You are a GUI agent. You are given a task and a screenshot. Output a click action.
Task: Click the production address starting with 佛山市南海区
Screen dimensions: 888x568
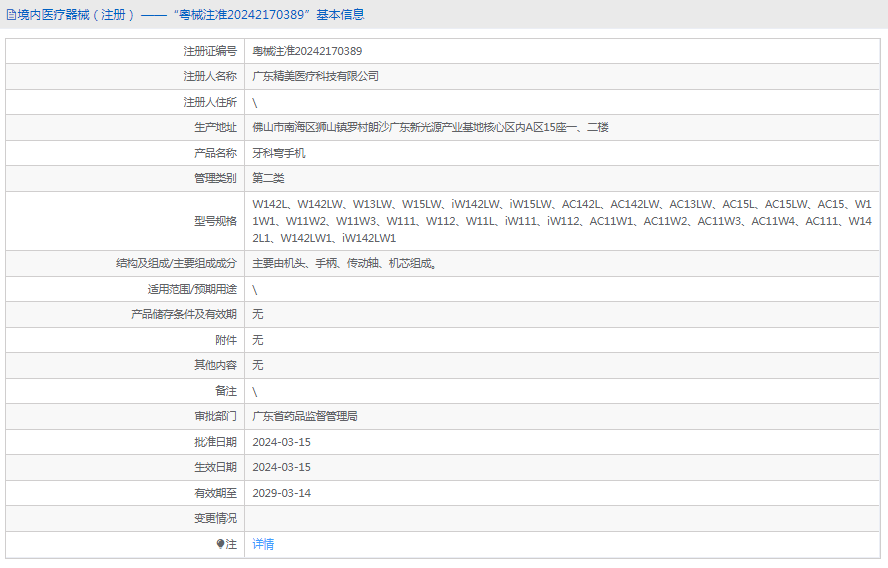[430, 127]
